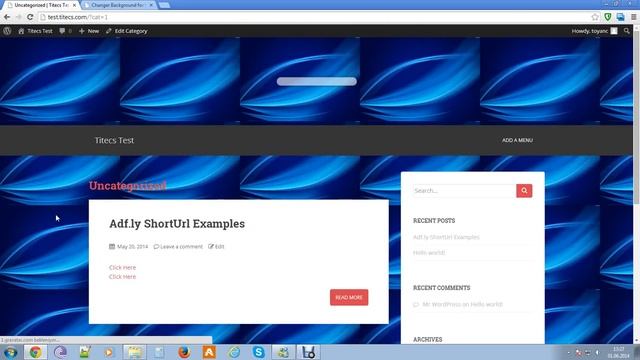
Task: Open the user avatar in admin bar
Action: click(614, 31)
